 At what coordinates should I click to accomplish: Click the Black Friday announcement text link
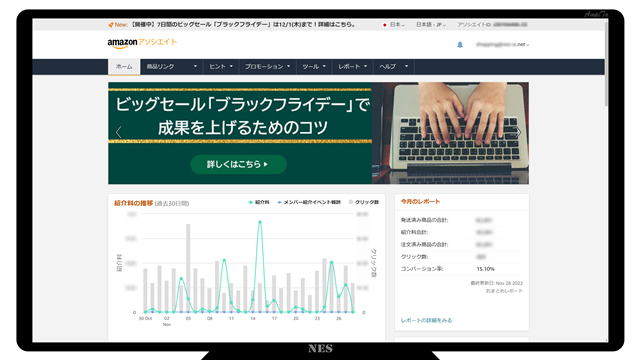pos(242,24)
